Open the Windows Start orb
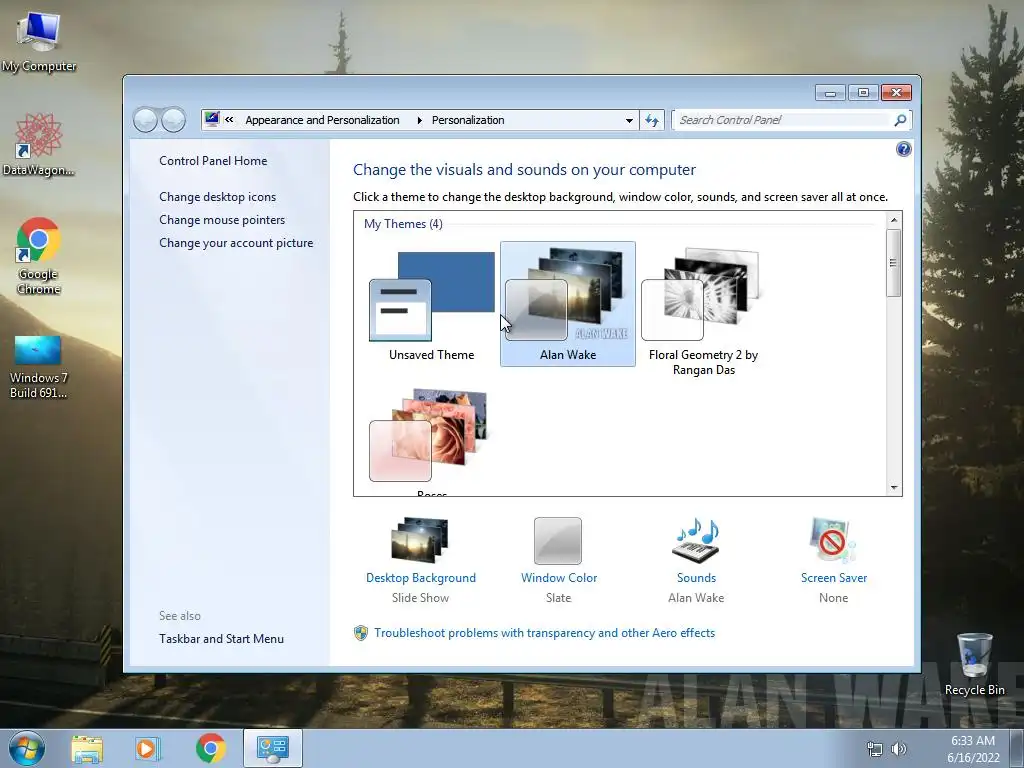1024x768 pixels. point(27,748)
